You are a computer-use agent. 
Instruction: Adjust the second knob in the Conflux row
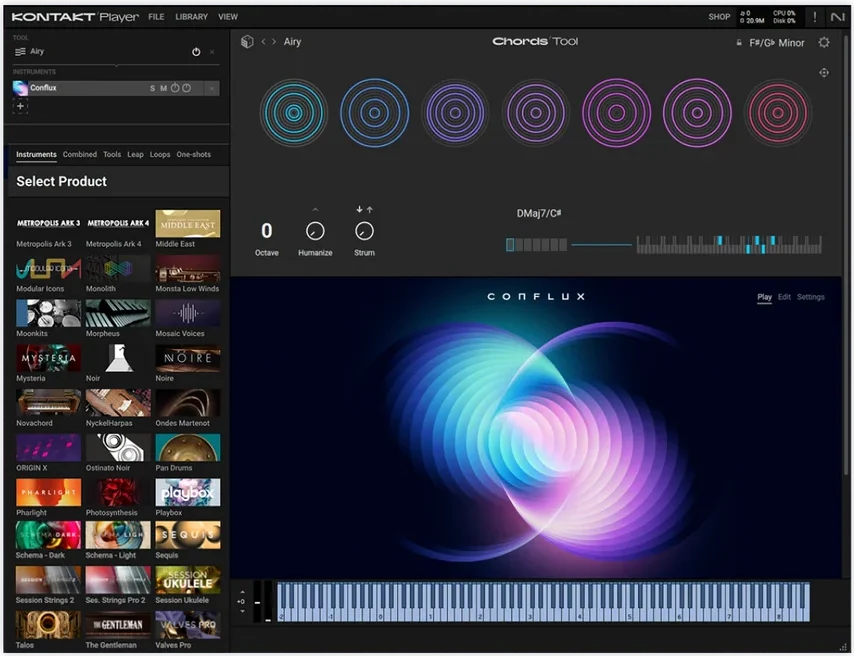tap(186, 88)
